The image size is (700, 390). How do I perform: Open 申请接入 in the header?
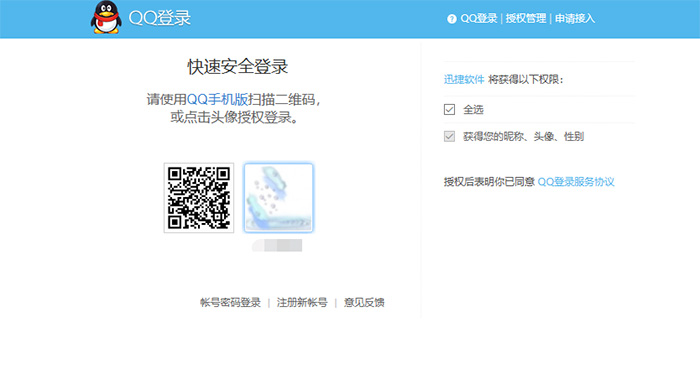(x=575, y=18)
